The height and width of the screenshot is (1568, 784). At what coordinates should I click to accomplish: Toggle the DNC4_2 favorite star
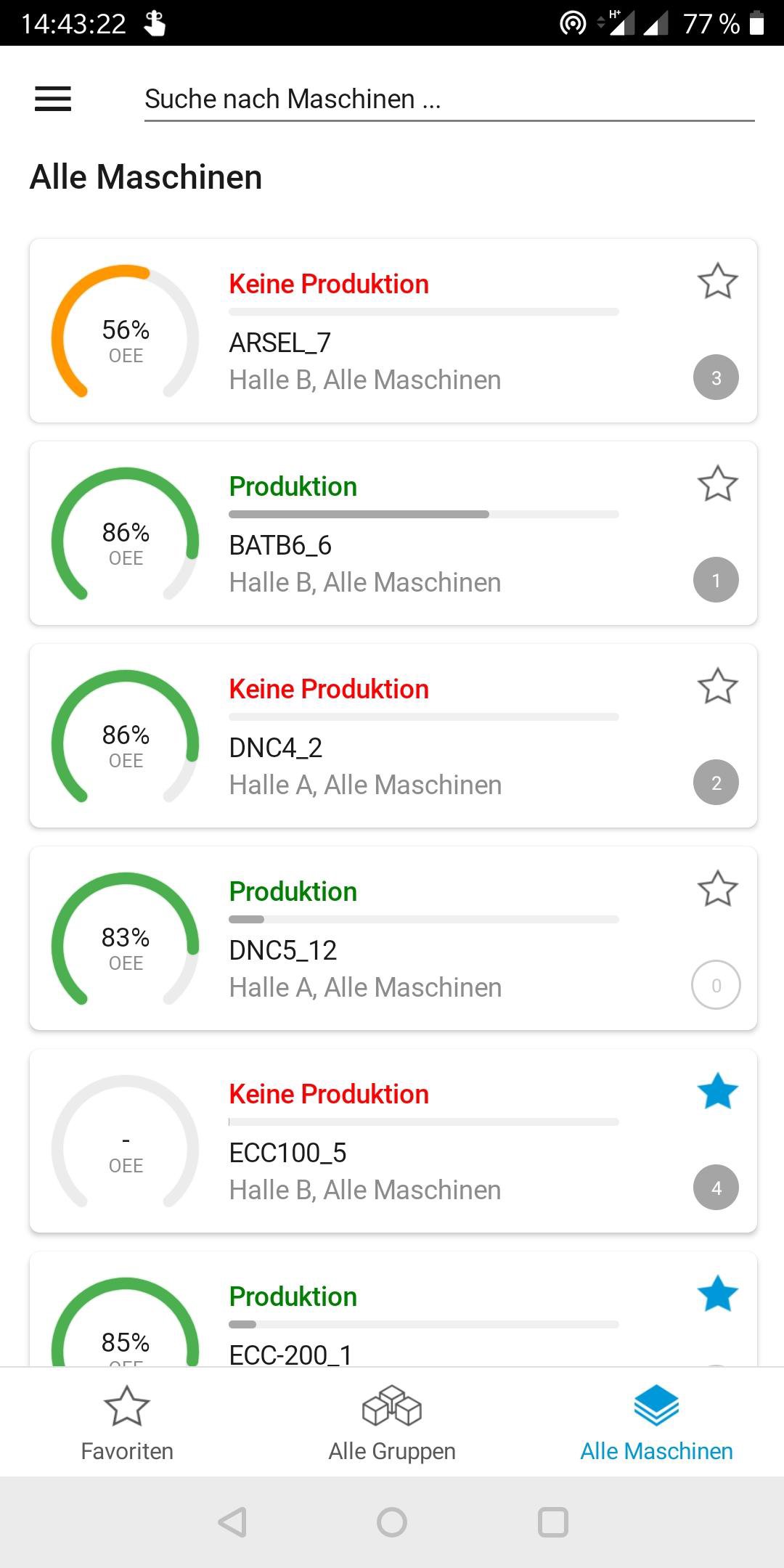717,687
